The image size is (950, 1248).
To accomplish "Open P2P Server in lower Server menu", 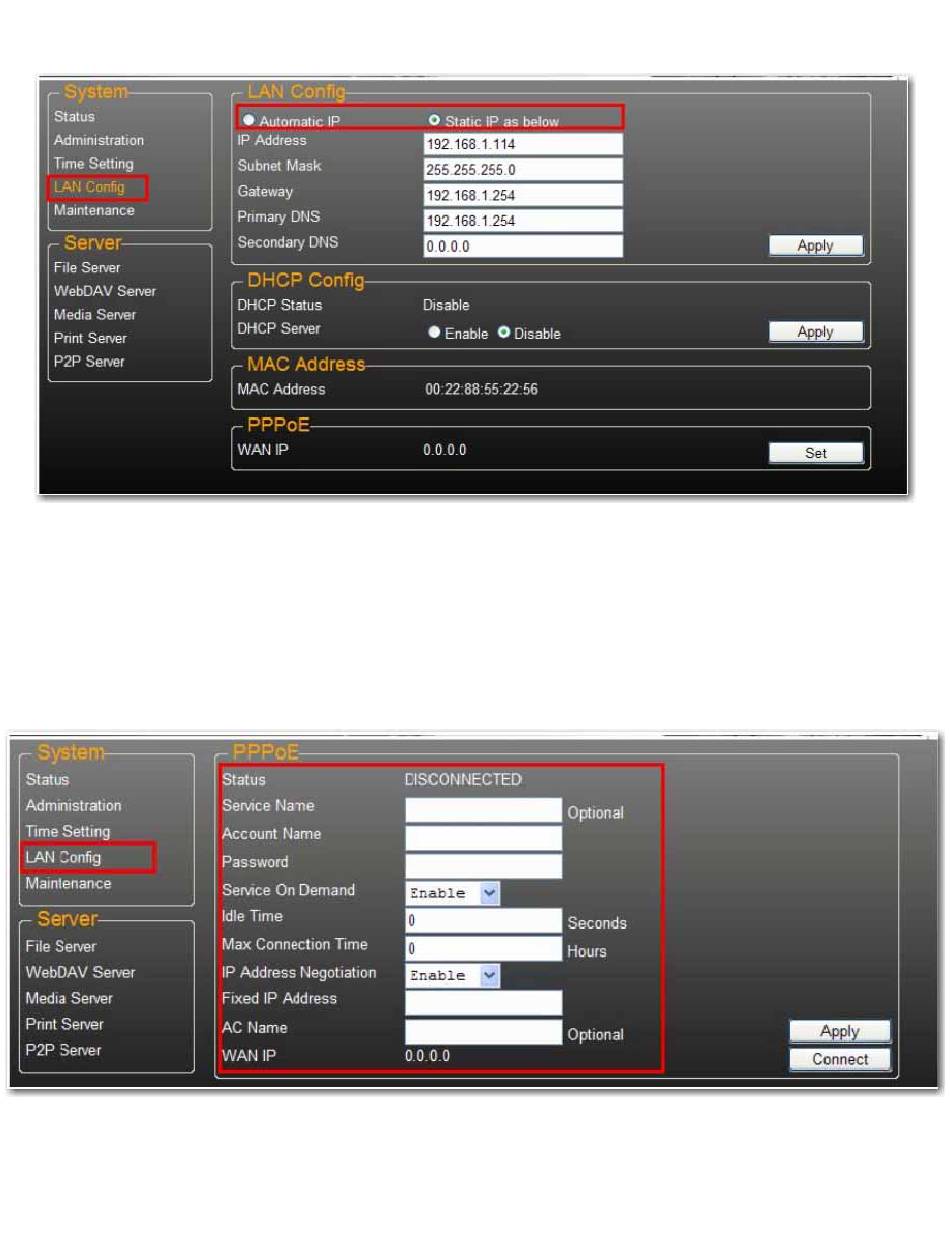I will tap(64, 1050).
